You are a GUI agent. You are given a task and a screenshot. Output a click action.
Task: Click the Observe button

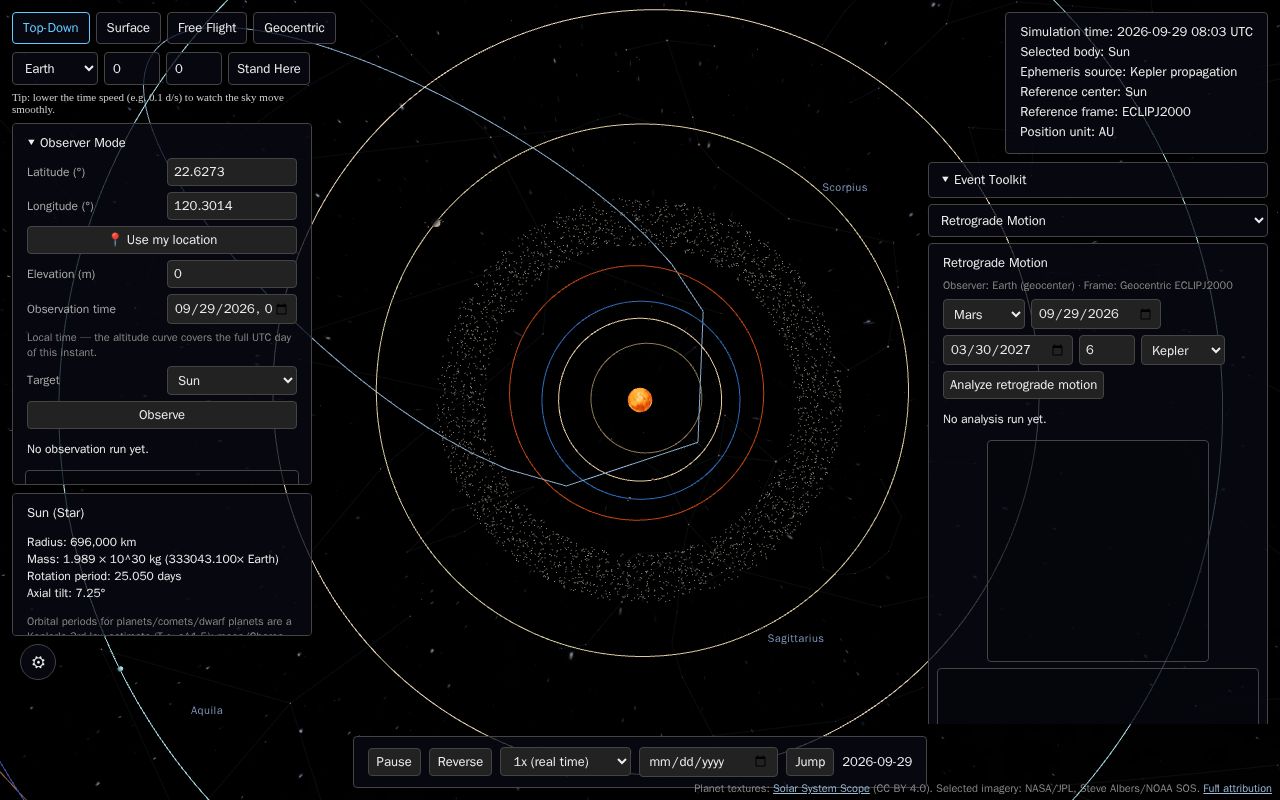pos(162,415)
